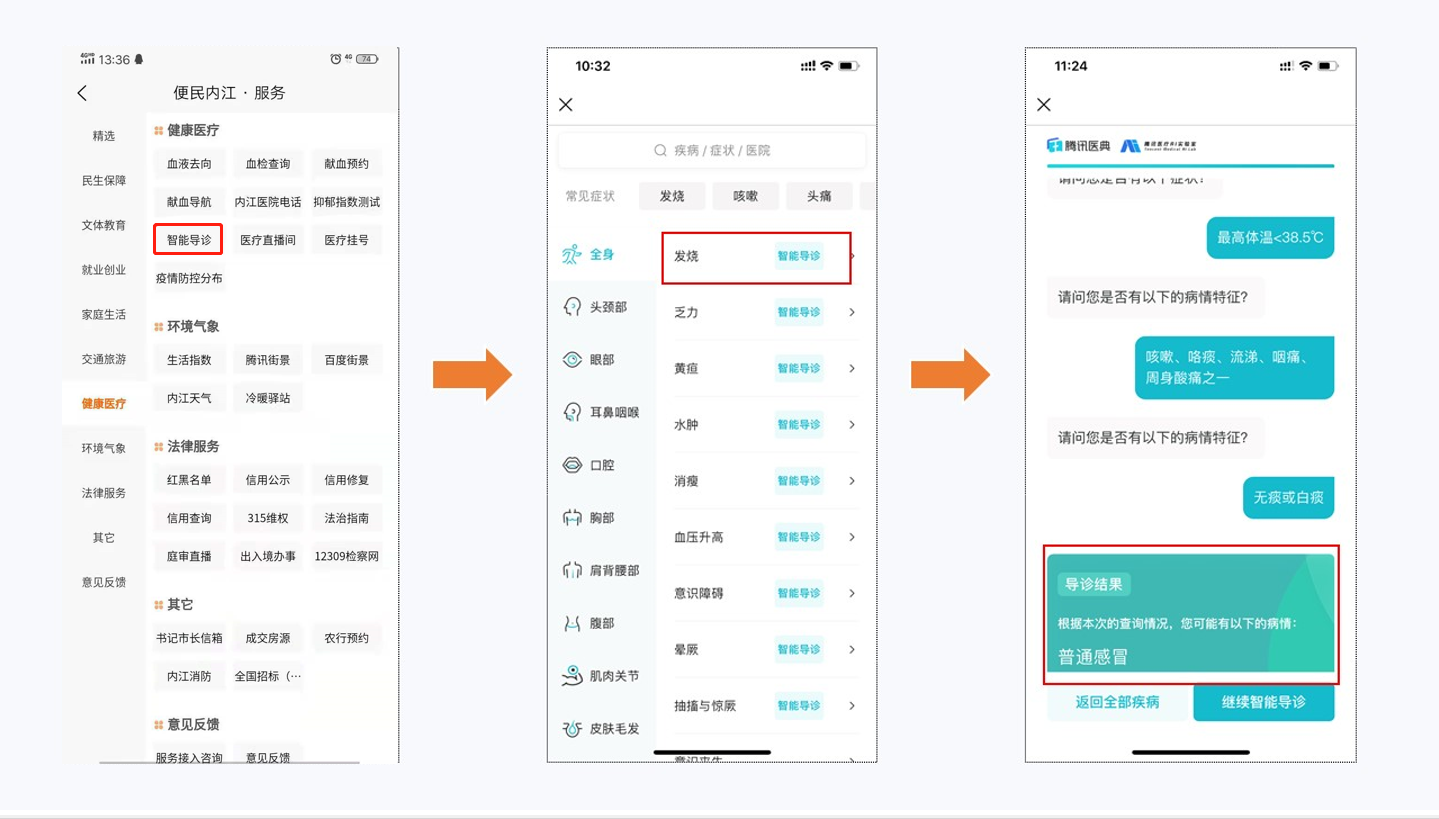1439x819 pixels.
Task: Click 无痰或白痰 answer bubble
Action: click(1289, 497)
